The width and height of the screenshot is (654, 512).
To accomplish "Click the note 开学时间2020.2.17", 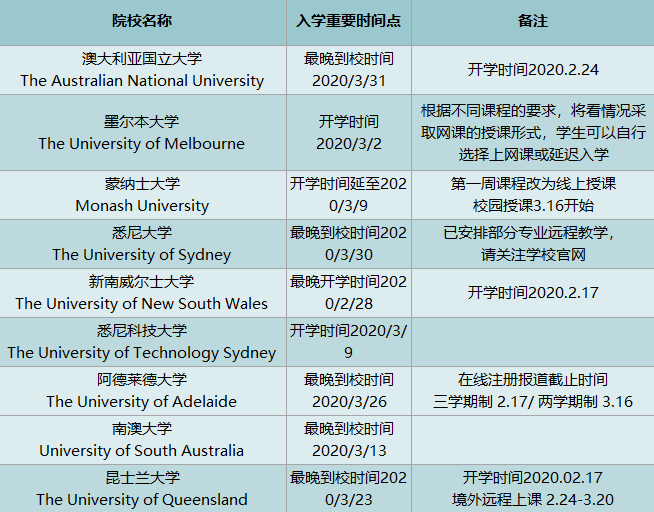I will tap(533, 293).
